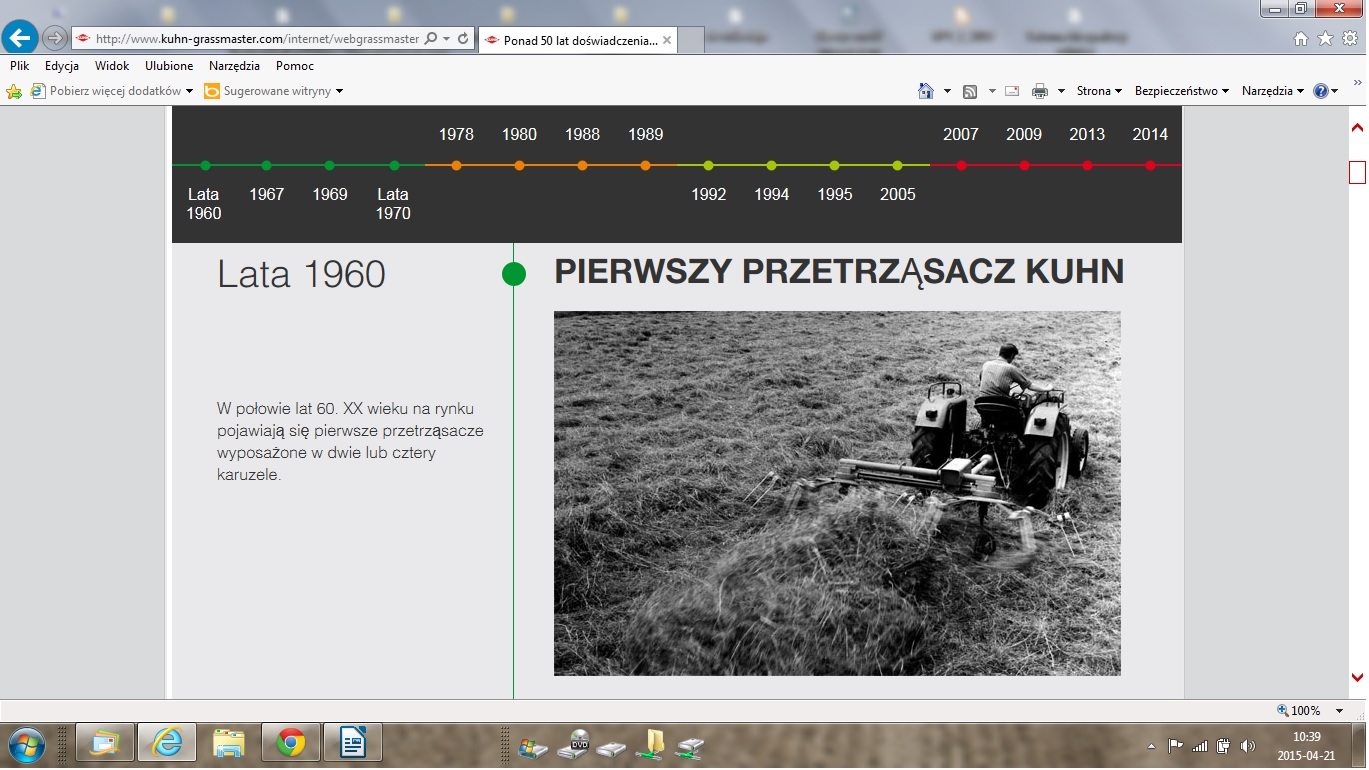The width and height of the screenshot is (1369, 770).
Task: Click the Action Center flag icon
Action: pos(1176,746)
